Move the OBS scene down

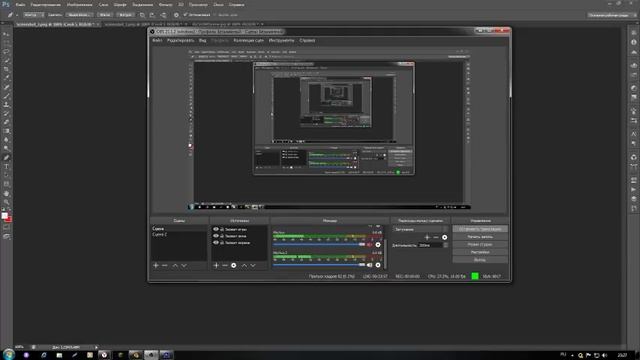[x=184, y=266]
